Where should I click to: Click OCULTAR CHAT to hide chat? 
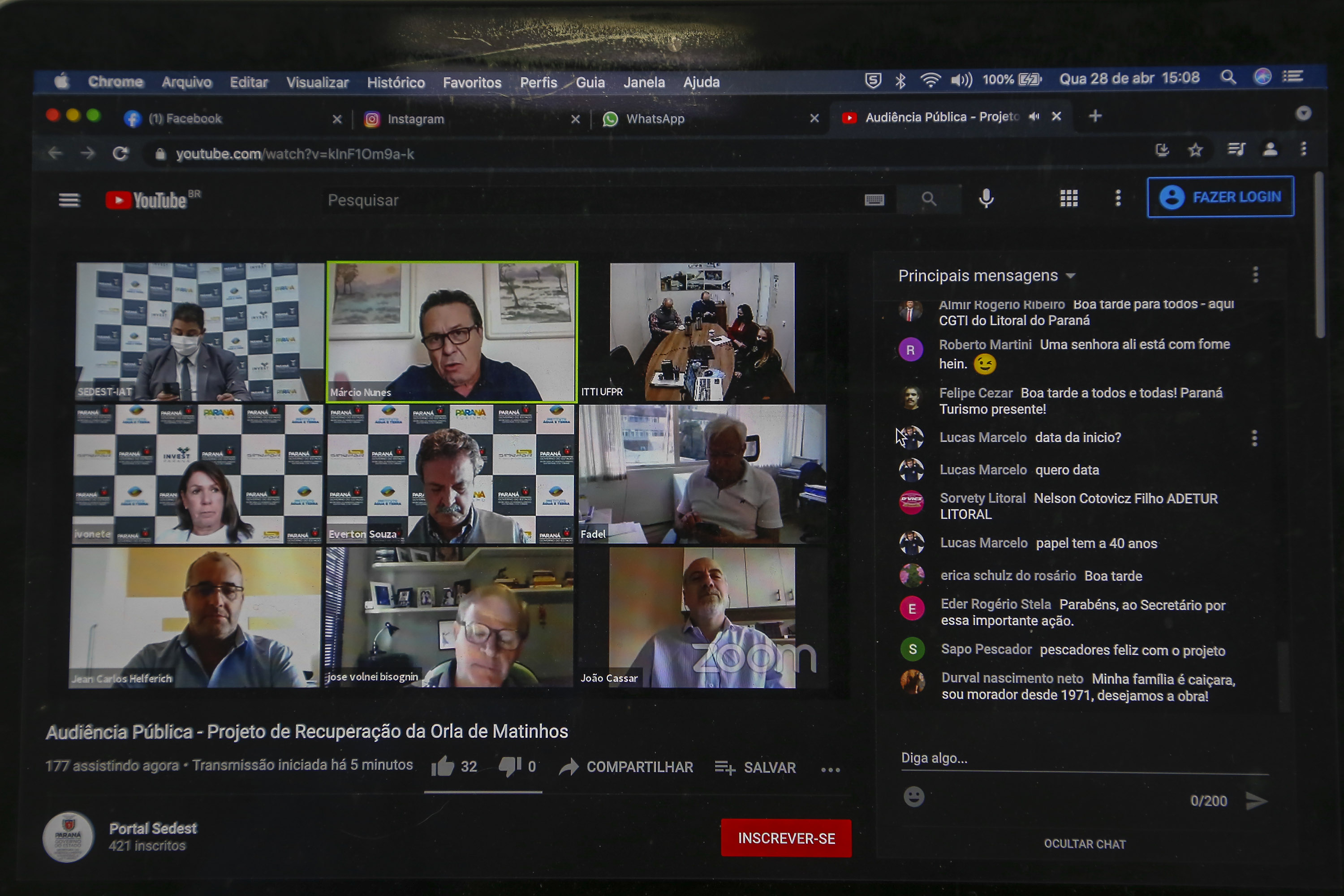point(1084,844)
